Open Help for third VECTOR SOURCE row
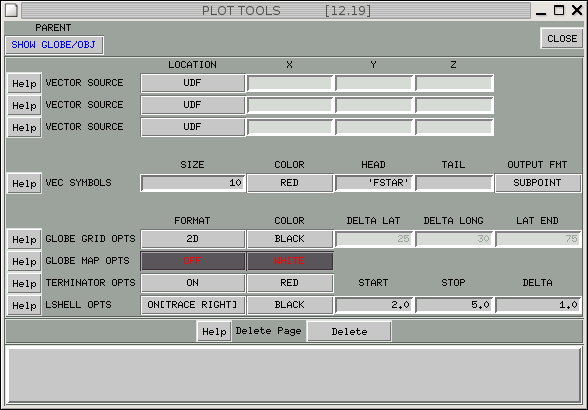 24,128
